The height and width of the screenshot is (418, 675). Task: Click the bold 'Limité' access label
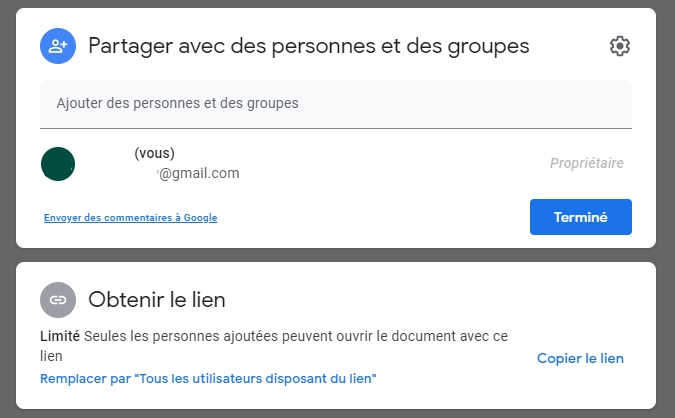coord(60,337)
